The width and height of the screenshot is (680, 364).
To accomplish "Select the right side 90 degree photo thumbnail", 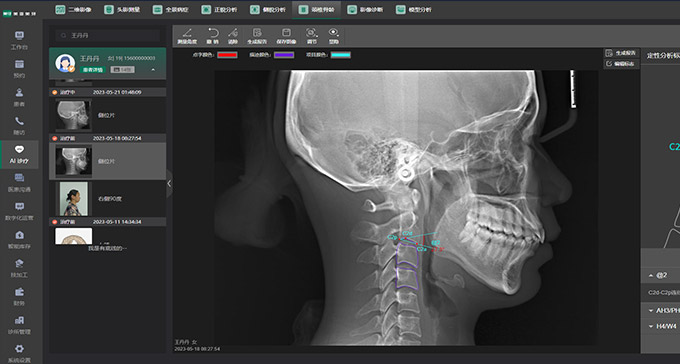I will [74, 199].
